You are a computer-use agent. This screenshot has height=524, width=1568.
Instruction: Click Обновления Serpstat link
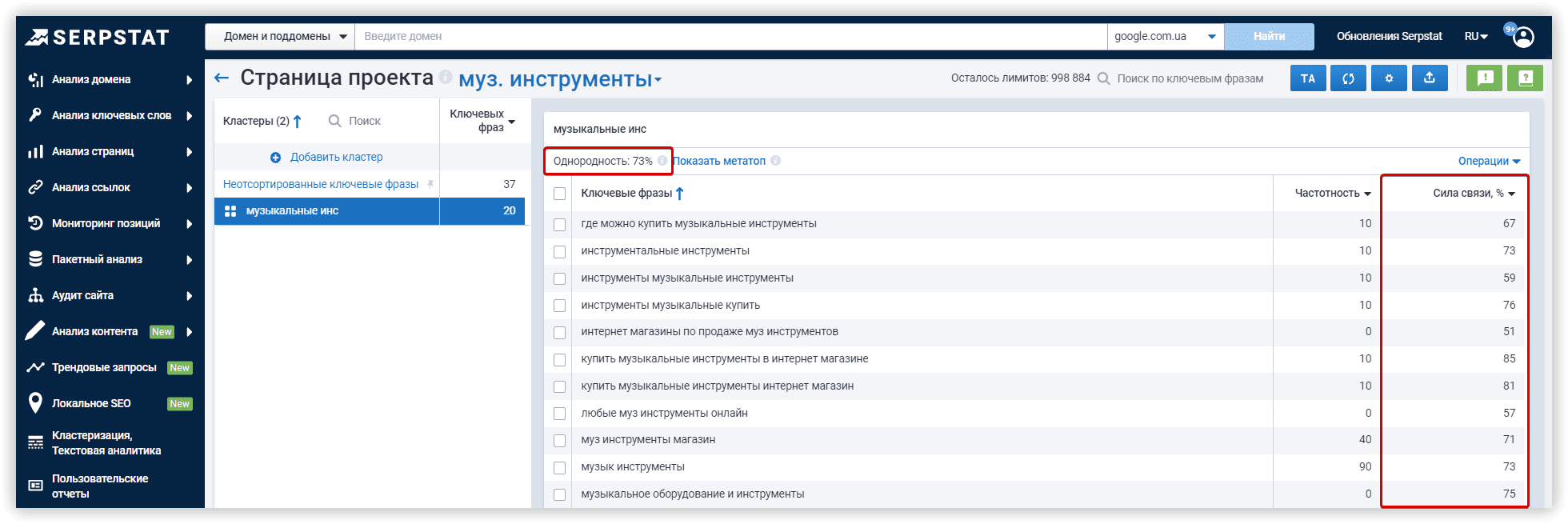coord(1389,37)
